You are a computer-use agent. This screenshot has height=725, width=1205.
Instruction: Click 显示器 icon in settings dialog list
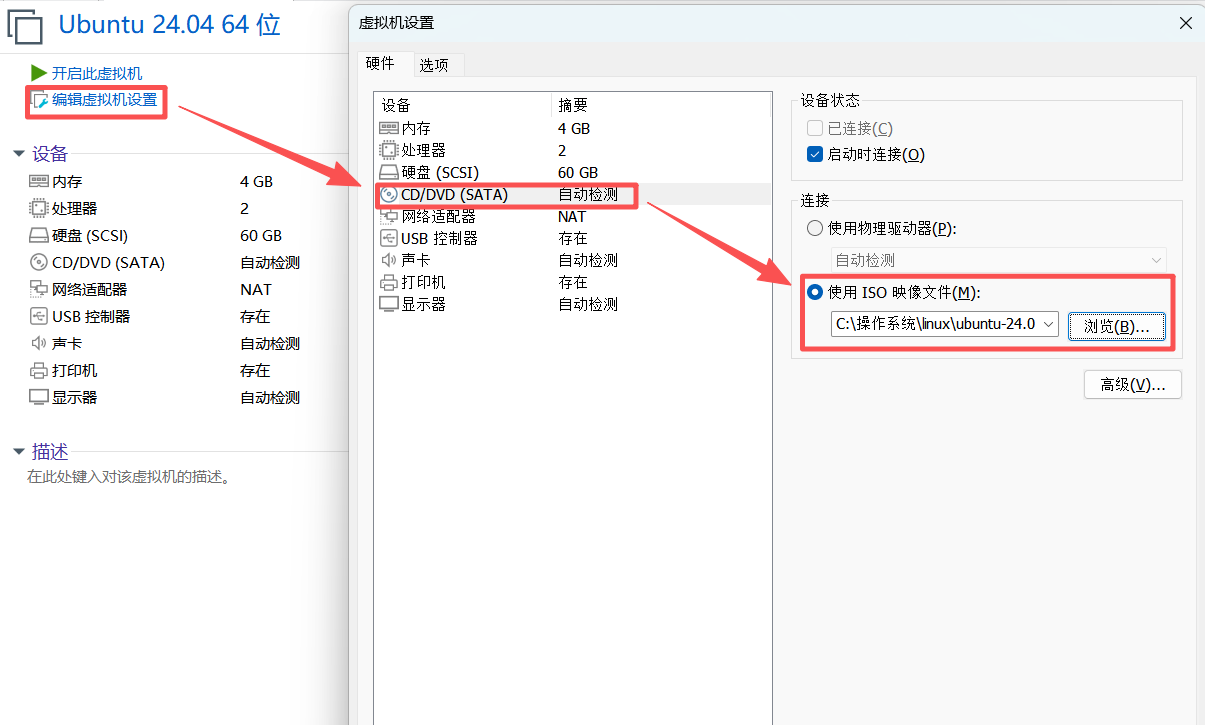click(x=389, y=304)
